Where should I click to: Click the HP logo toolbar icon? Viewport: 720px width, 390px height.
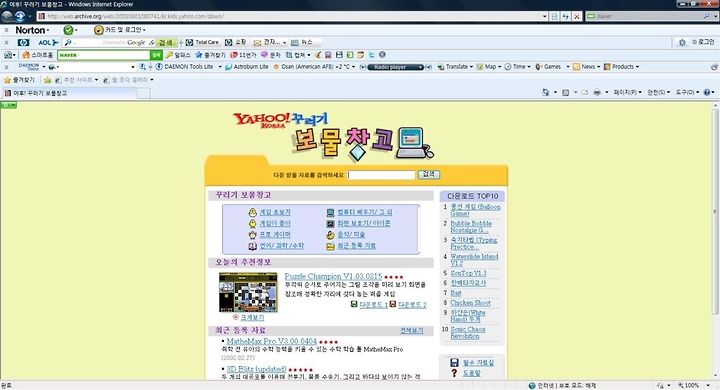click(x=23, y=42)
